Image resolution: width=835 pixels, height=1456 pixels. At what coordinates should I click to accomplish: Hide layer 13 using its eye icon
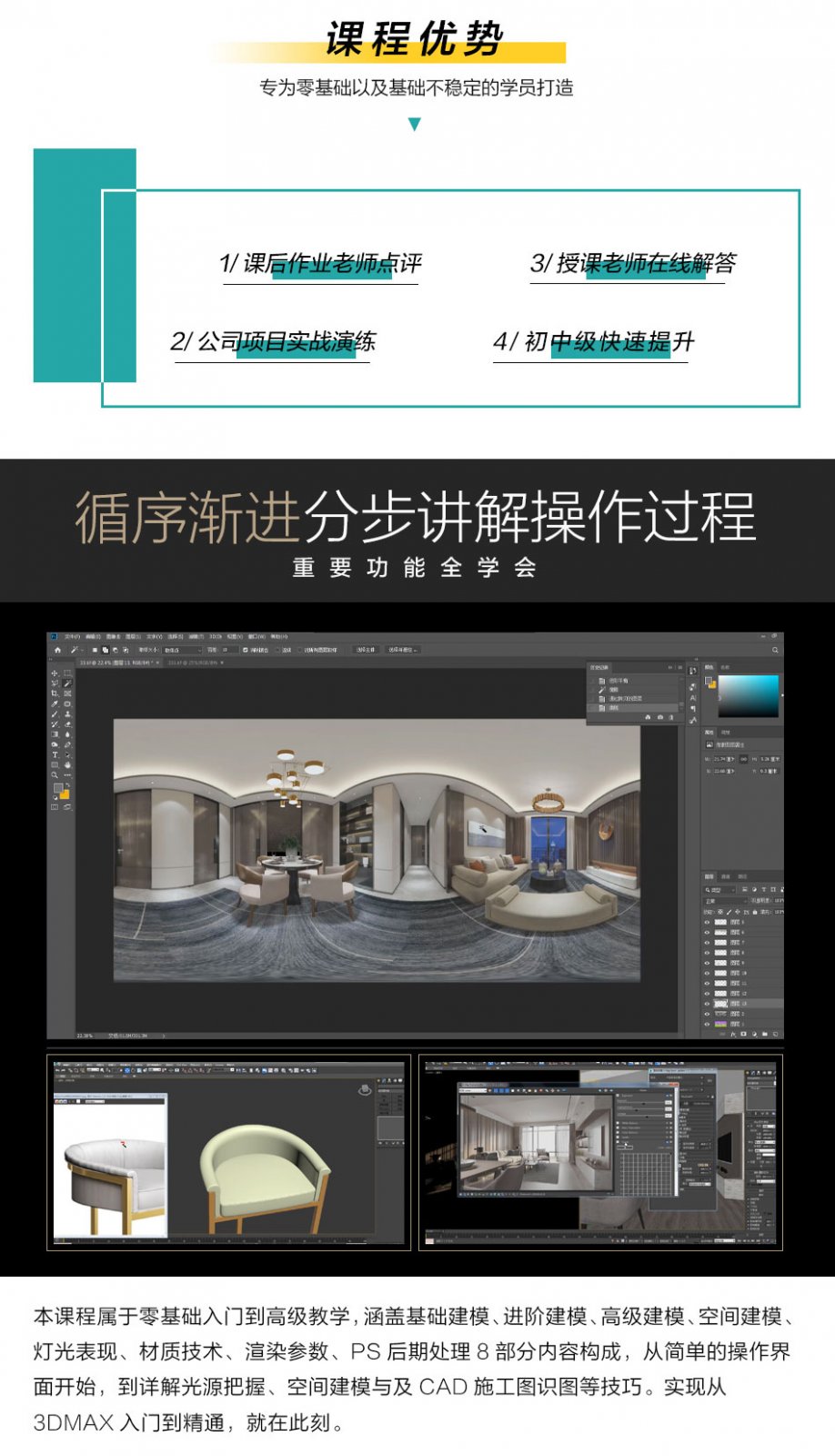[707, 1003]
